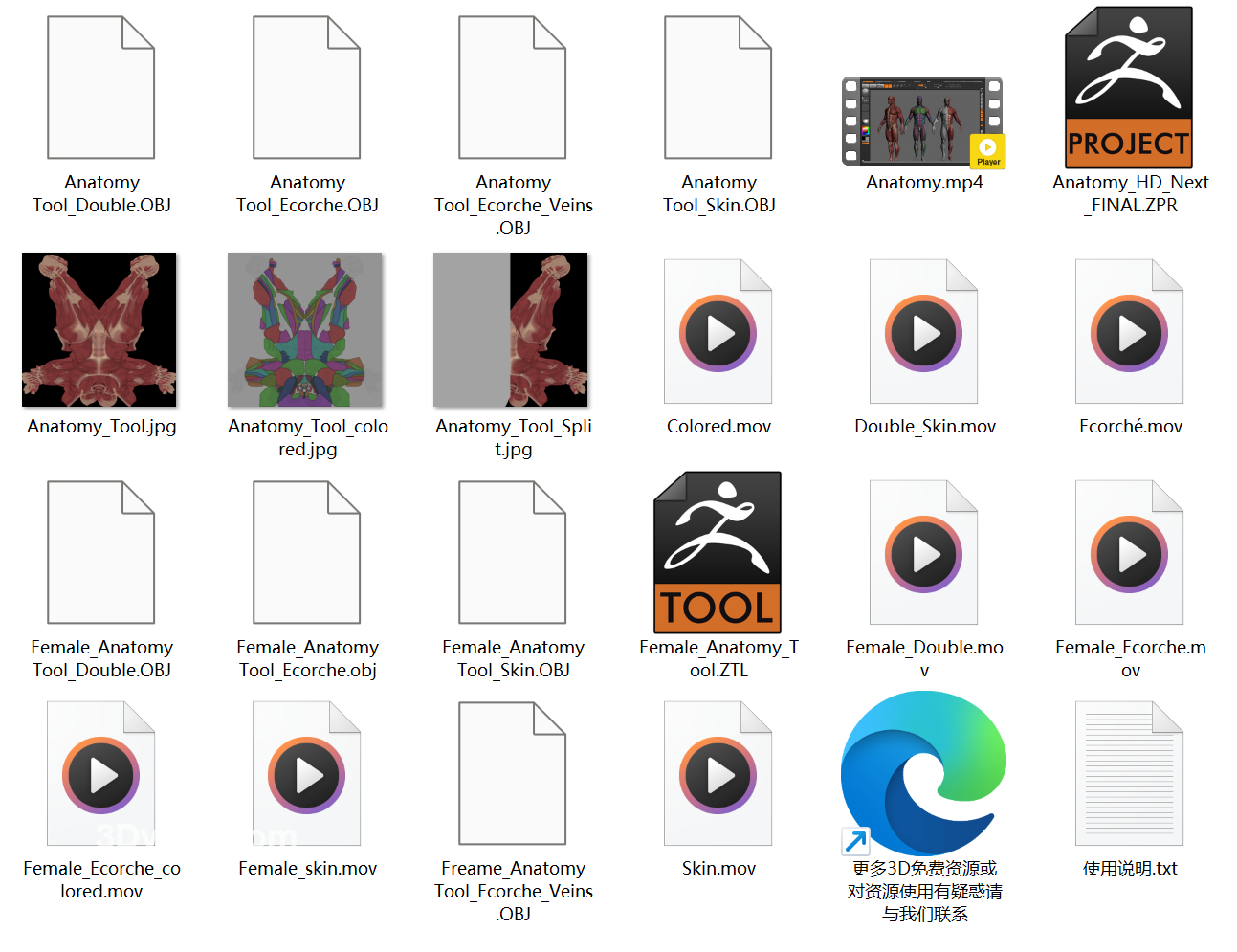Viewport: 1237px width, 952px height.
Task: Select the Anatomy_Tool_colored.jpg thumbnail
Action: click(305, 330)
